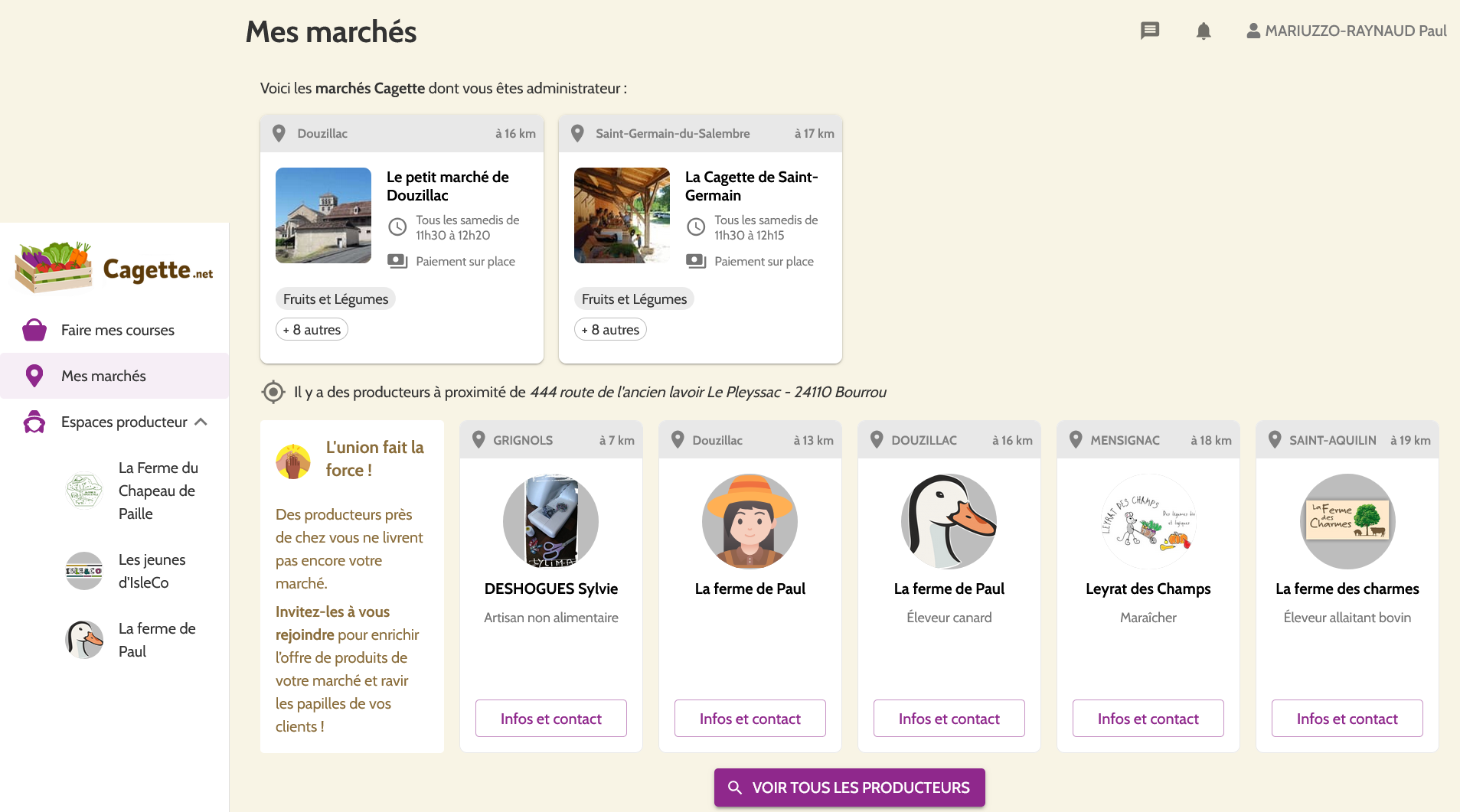The height and width of the screenshot is (812, 1460).
Task: Go to Faire mes courses
Action: [117, 330]
